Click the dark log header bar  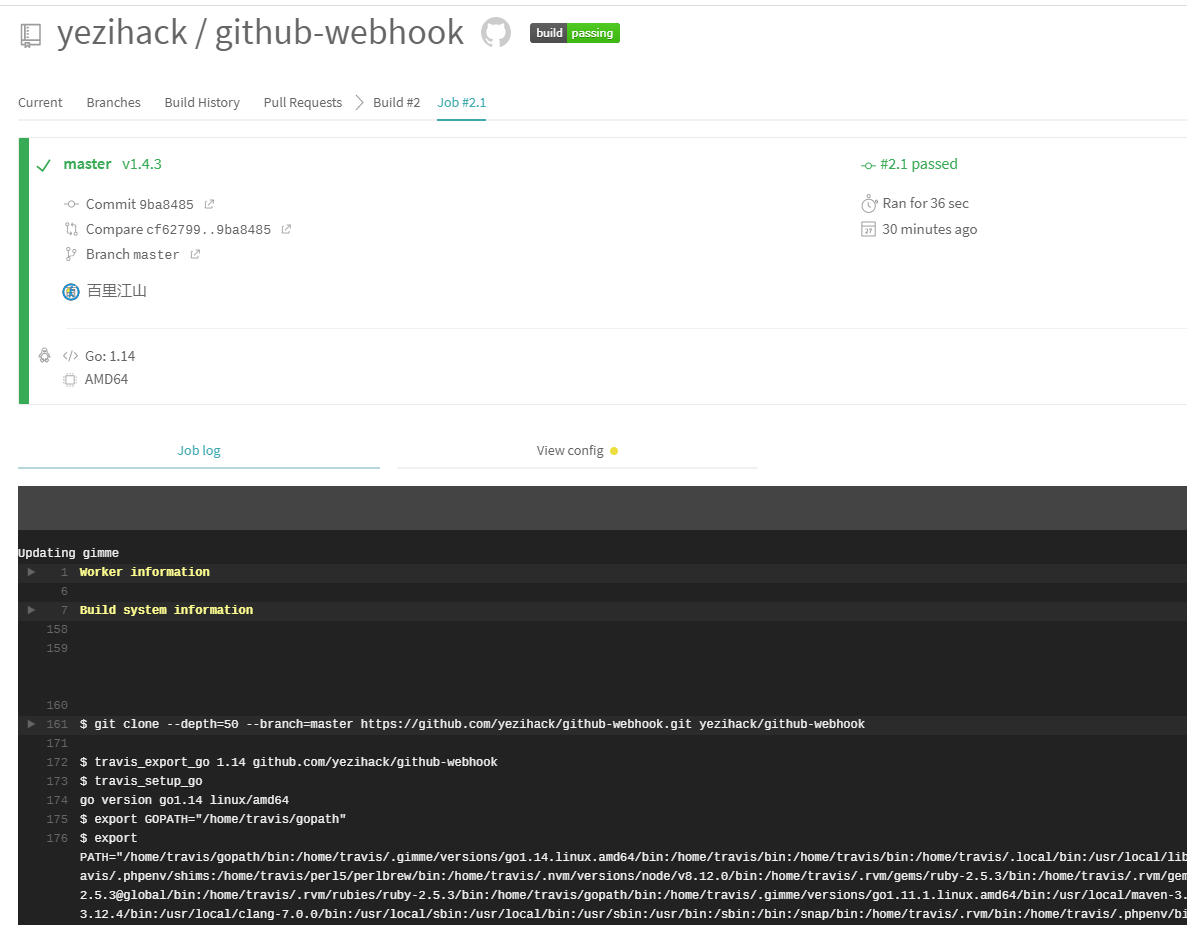[603, 508]
